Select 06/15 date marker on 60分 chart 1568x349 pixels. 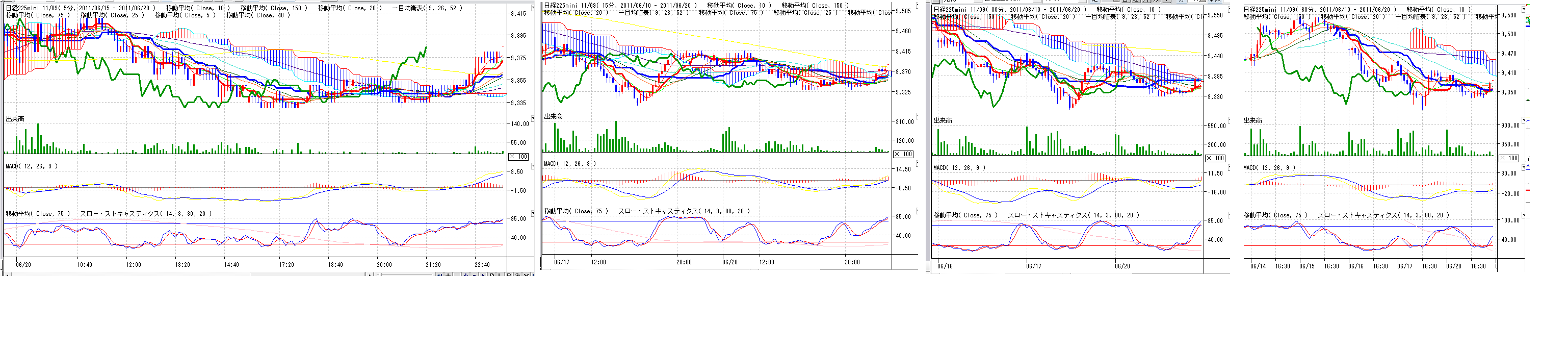(x=1306, y=266)
